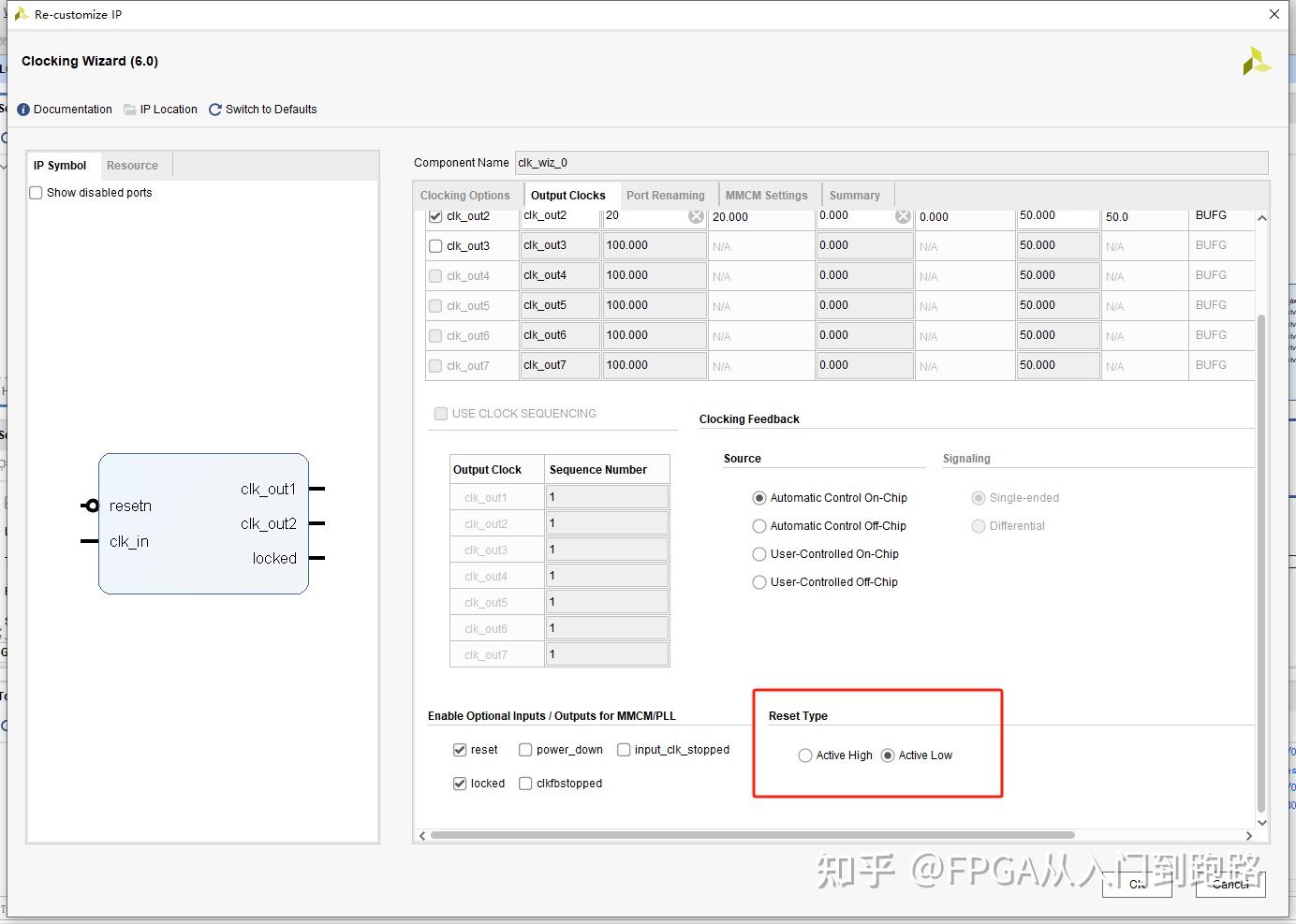Click the Xilinx logo in top right corner
This screenshot has width=1296, height=924.
click(x=1257, y=61)
